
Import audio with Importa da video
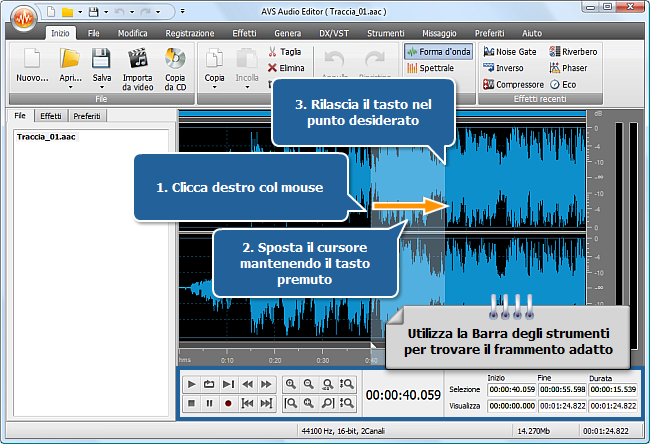point(138,69)
